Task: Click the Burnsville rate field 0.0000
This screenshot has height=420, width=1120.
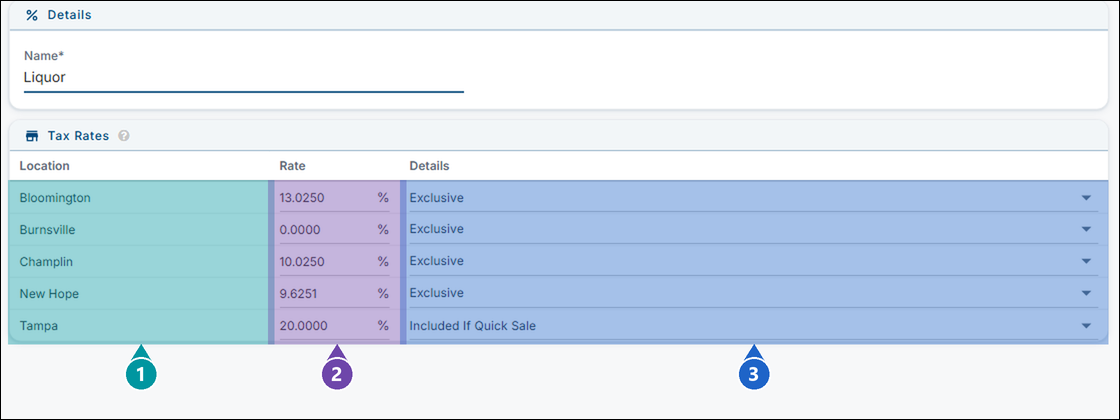Action: pyautogui.click(x=334, y=229)
